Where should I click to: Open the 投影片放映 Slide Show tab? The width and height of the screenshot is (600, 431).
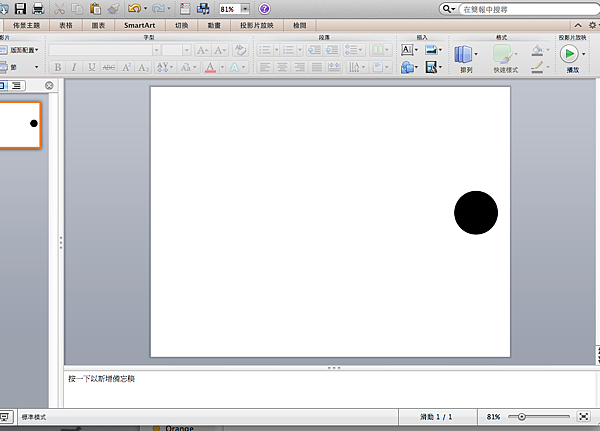pos(257,25)
